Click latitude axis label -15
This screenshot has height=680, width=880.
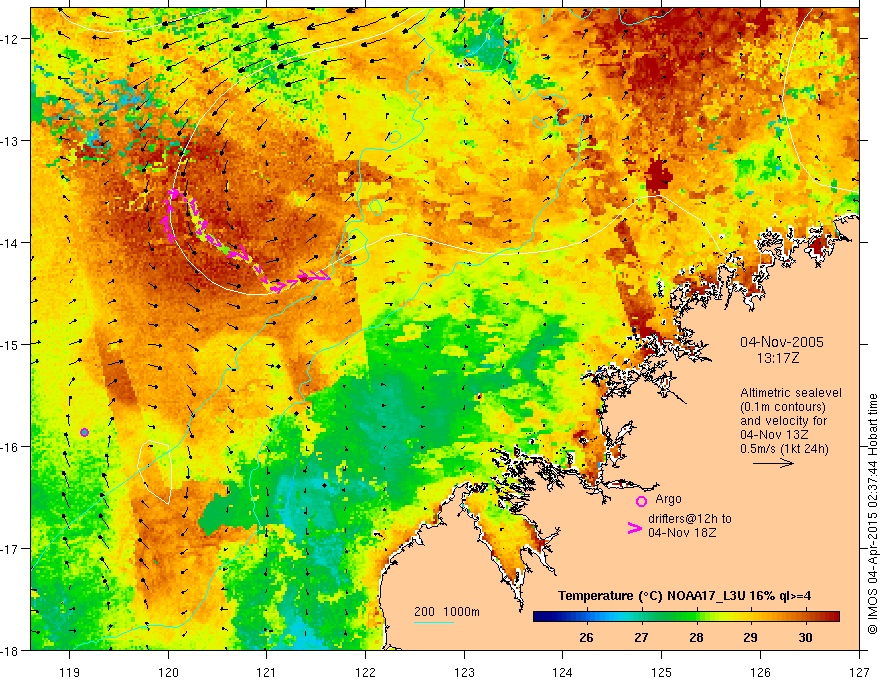click(x=10, y=344)
